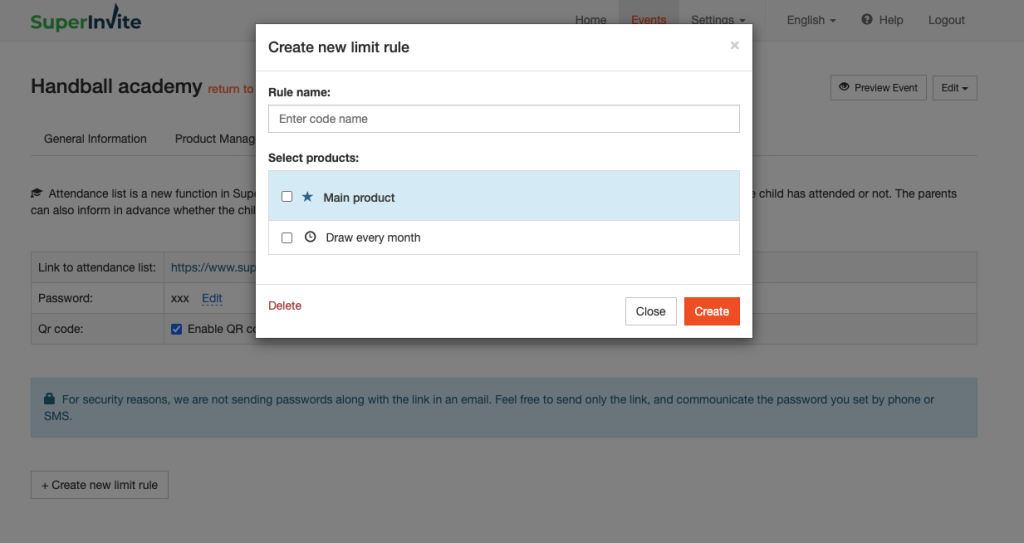
Task: Open the Edit dropdown button
Action: 955,88
